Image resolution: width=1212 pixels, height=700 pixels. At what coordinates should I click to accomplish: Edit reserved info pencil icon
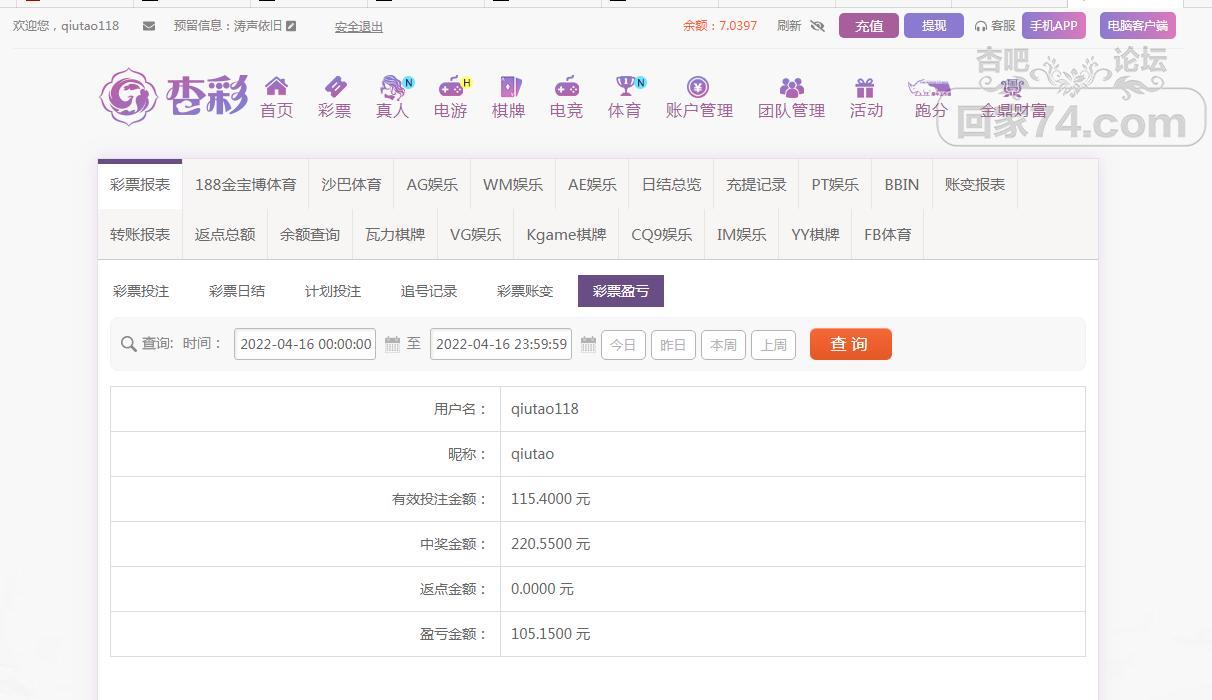point(291,26)
